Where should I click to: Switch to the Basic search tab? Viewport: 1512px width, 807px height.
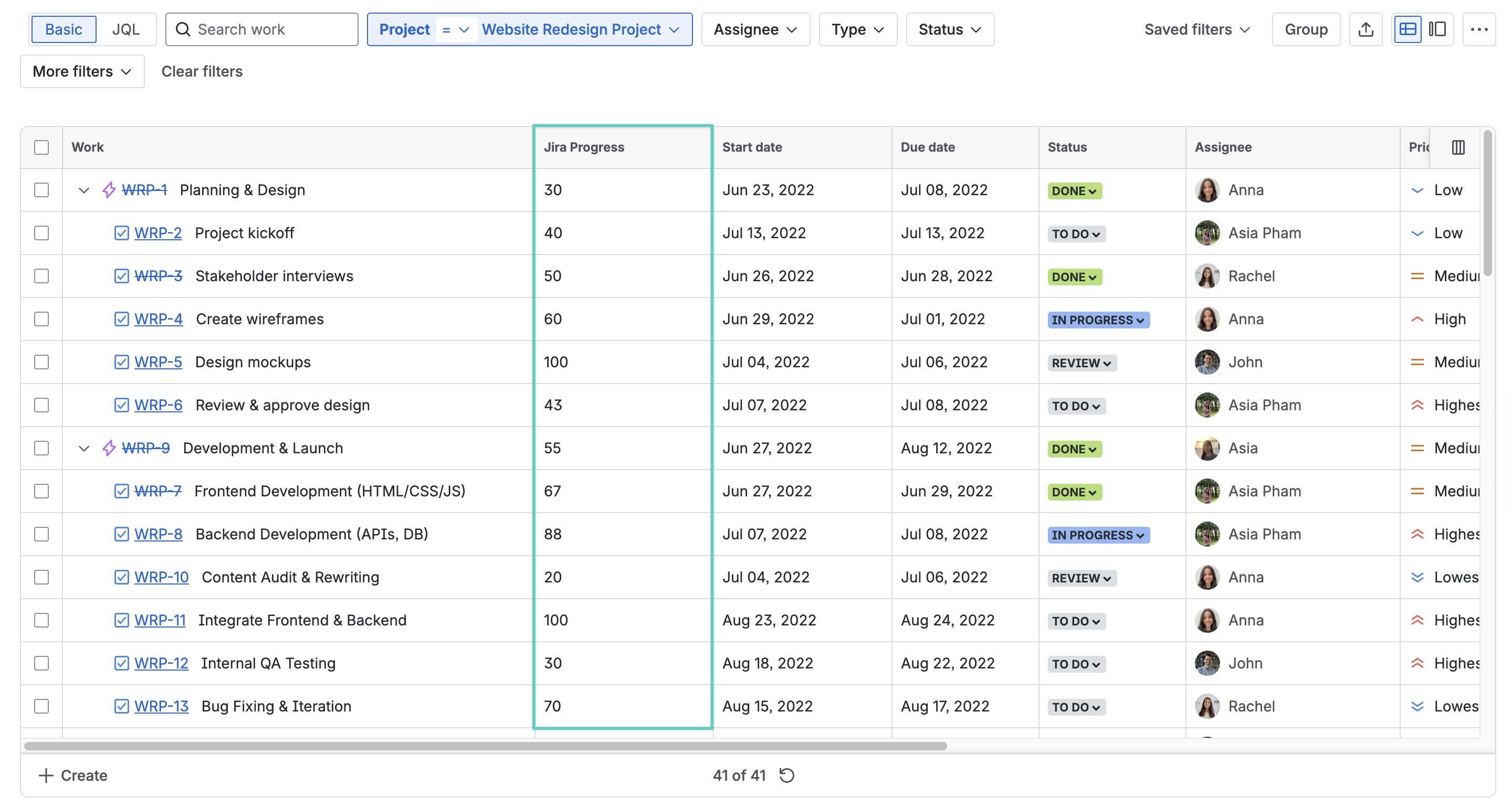(64, 29)
